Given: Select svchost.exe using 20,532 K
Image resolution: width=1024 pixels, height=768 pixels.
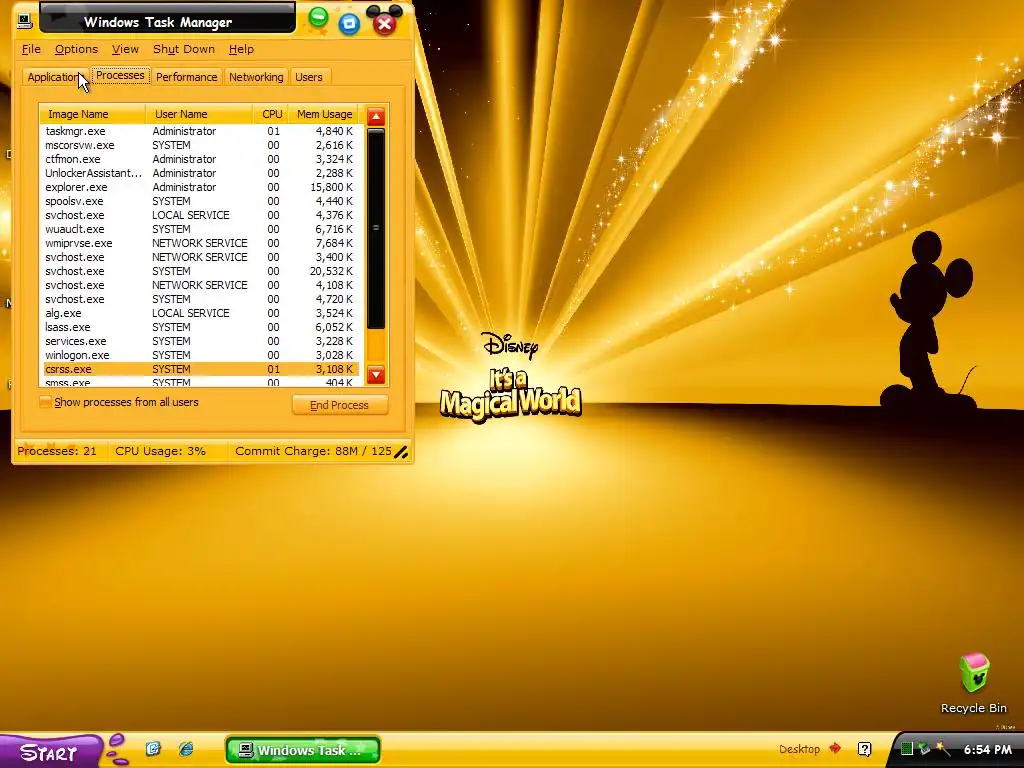Looking at the screenshot, I should click(200, 271).
